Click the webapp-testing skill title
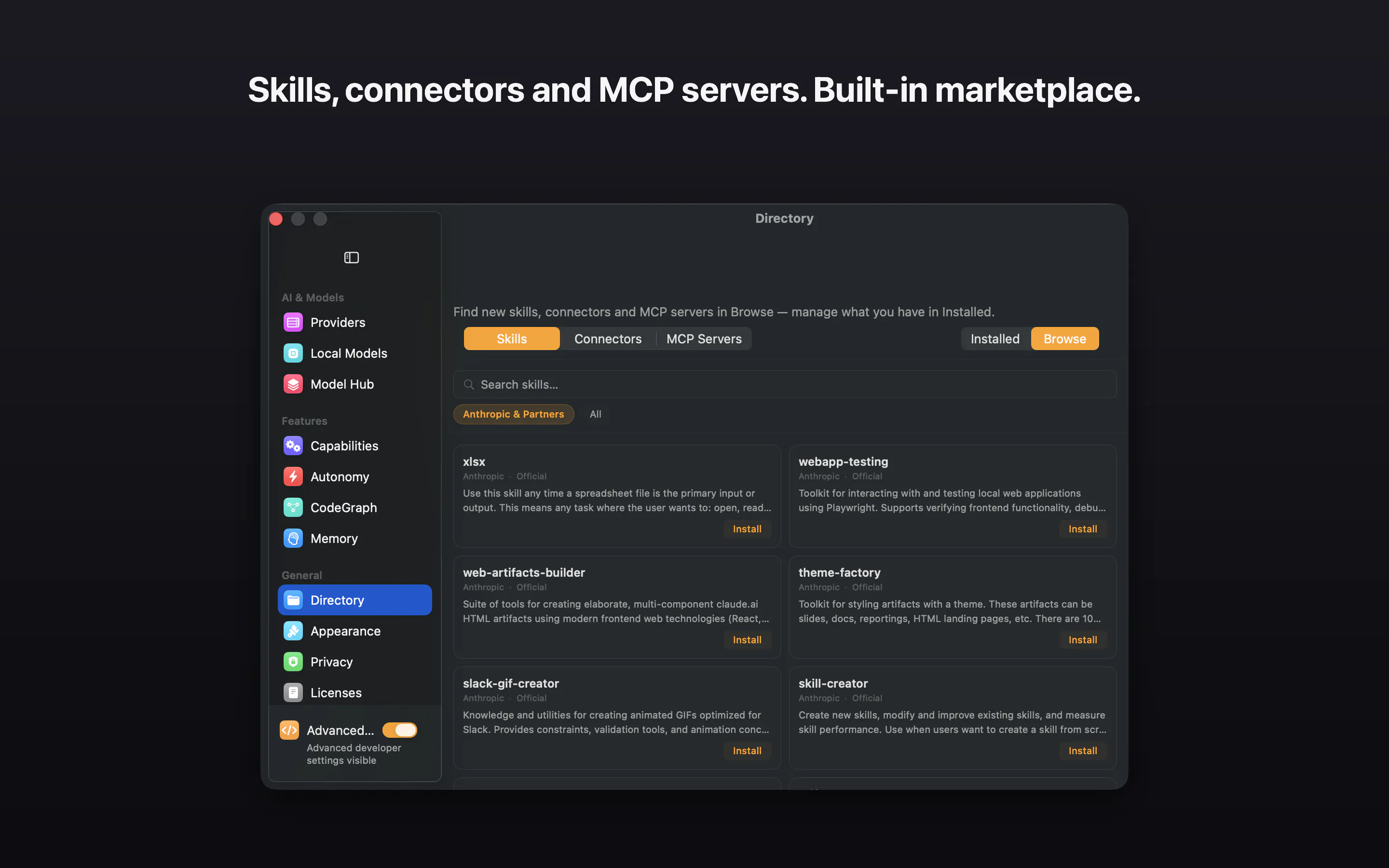The image size is (1389, 868). [843, 461]
